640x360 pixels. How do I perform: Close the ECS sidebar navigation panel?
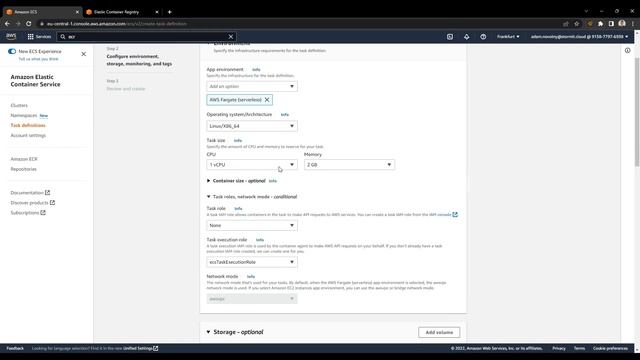pos(84,54)
